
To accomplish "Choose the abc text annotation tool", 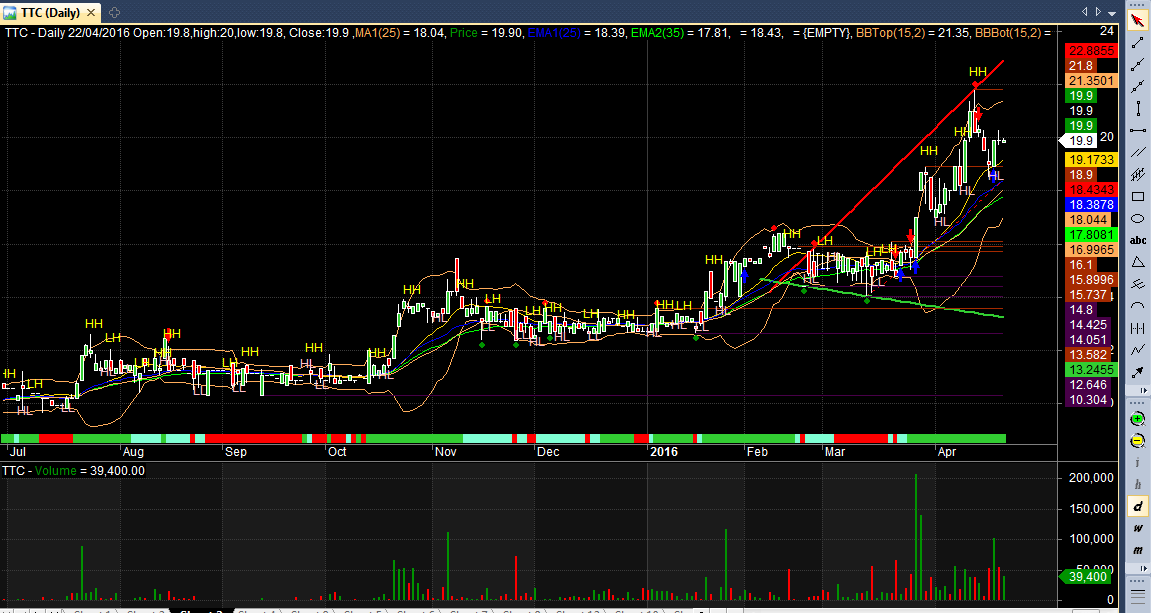I will click(x=1137, y=240).
